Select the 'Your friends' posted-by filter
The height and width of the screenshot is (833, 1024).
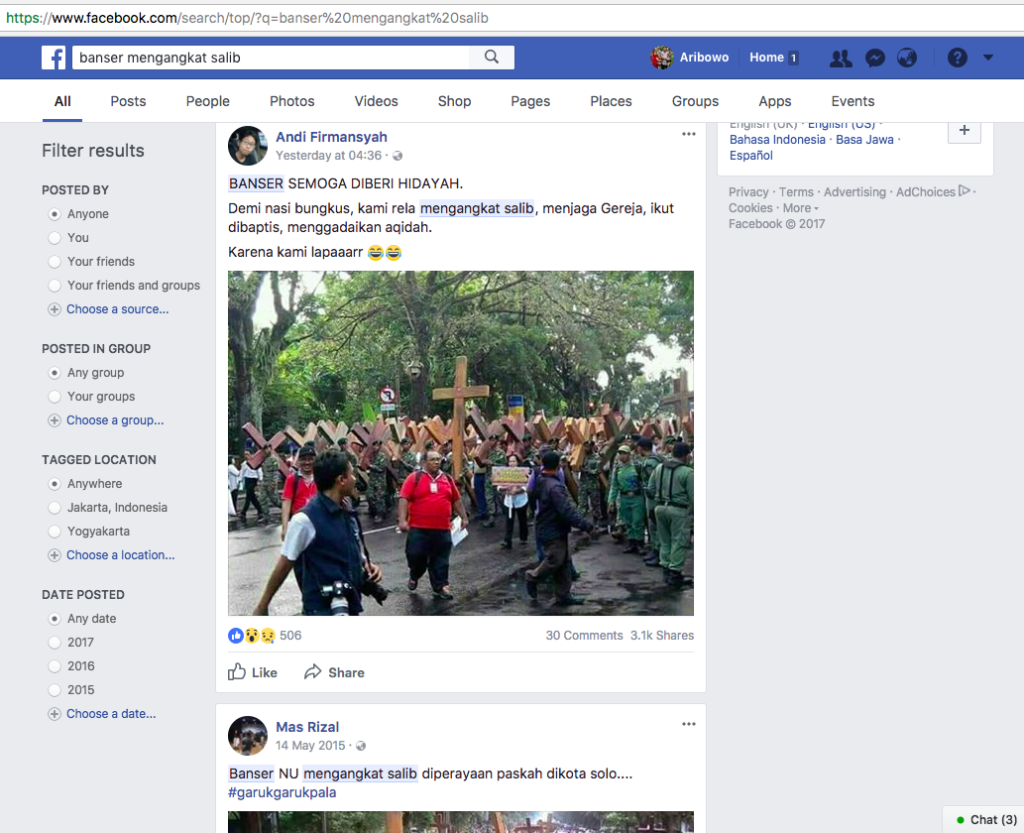pyautogui.click(x=54, y=262)
